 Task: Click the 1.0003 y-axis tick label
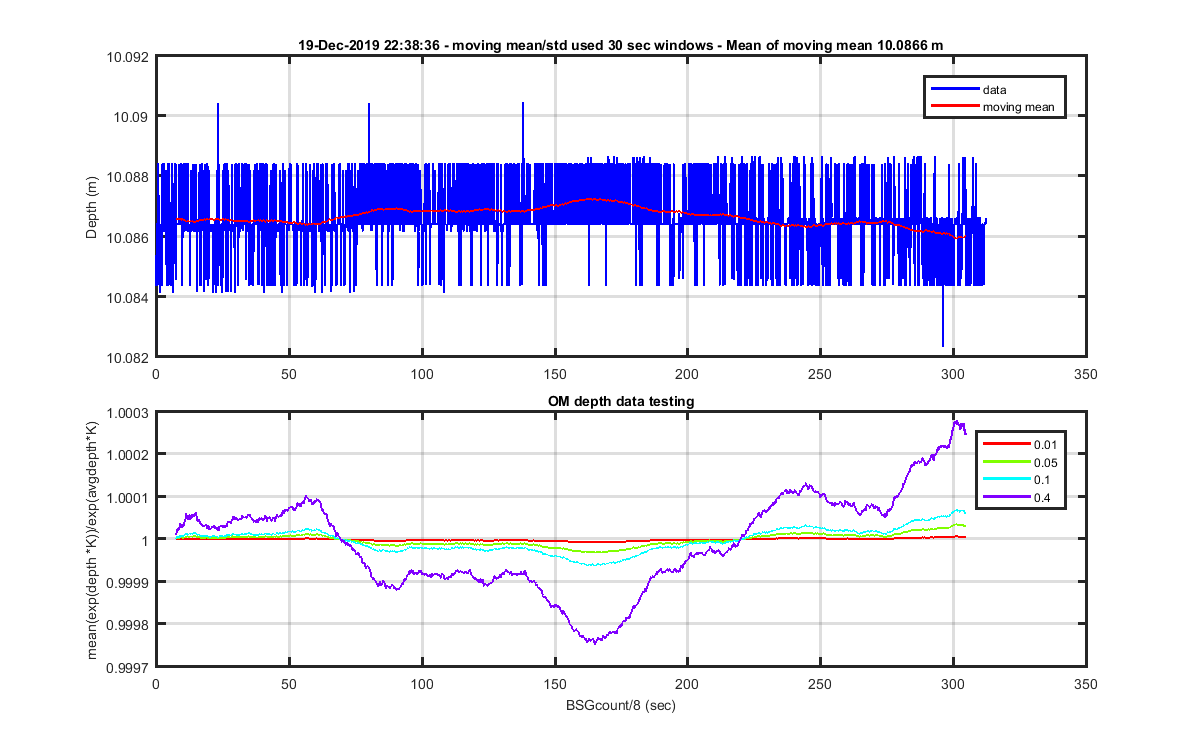[128, 413]
